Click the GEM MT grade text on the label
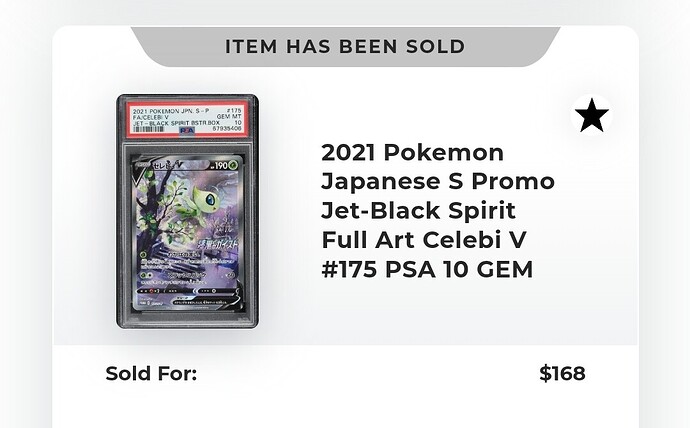The width and height of the screenshot is (690, 428). point(229,117)
